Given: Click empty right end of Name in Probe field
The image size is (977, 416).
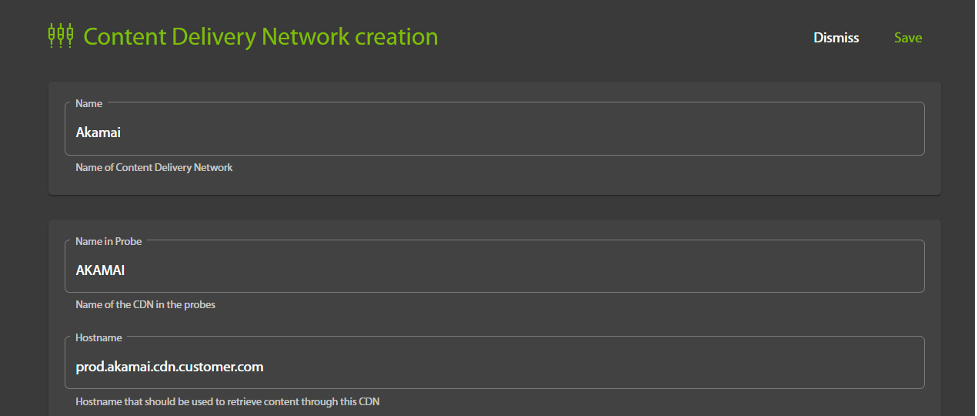Looking at the screenshot, I should click(880, 268).
